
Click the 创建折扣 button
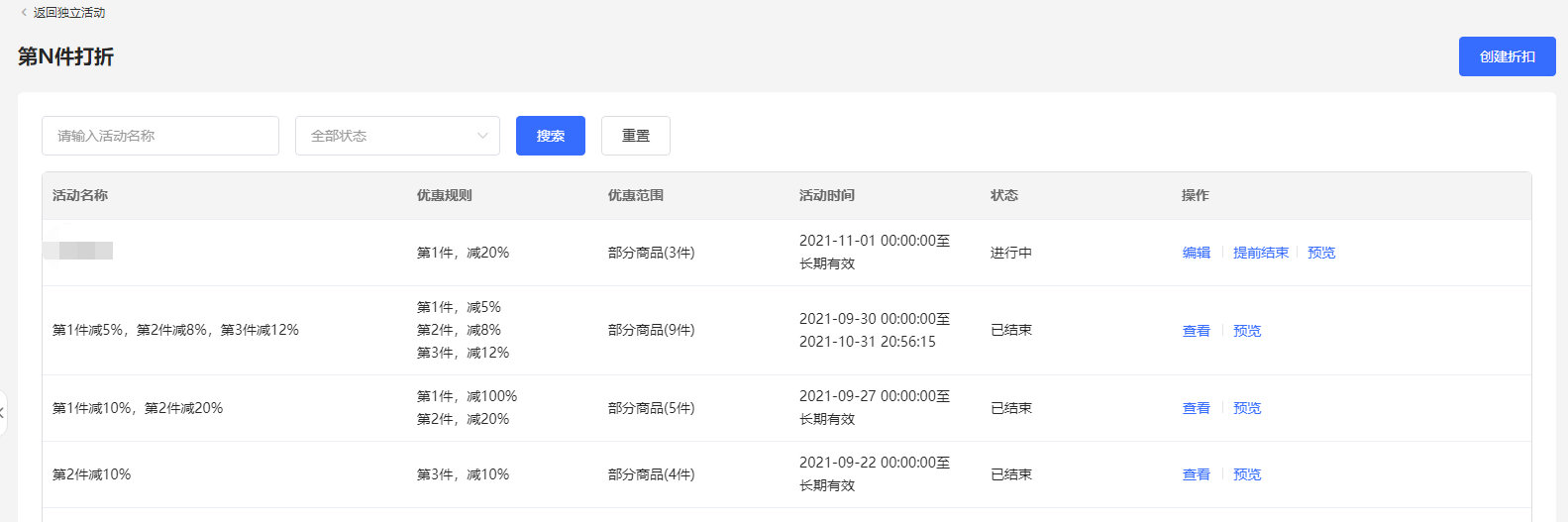coord(1507,56)
